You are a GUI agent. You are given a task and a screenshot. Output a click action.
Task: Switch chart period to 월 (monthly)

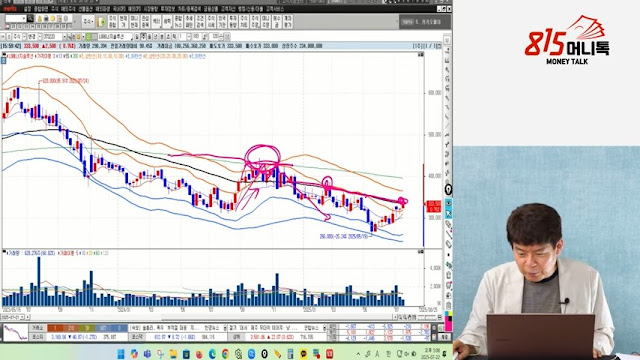point(149,37)
